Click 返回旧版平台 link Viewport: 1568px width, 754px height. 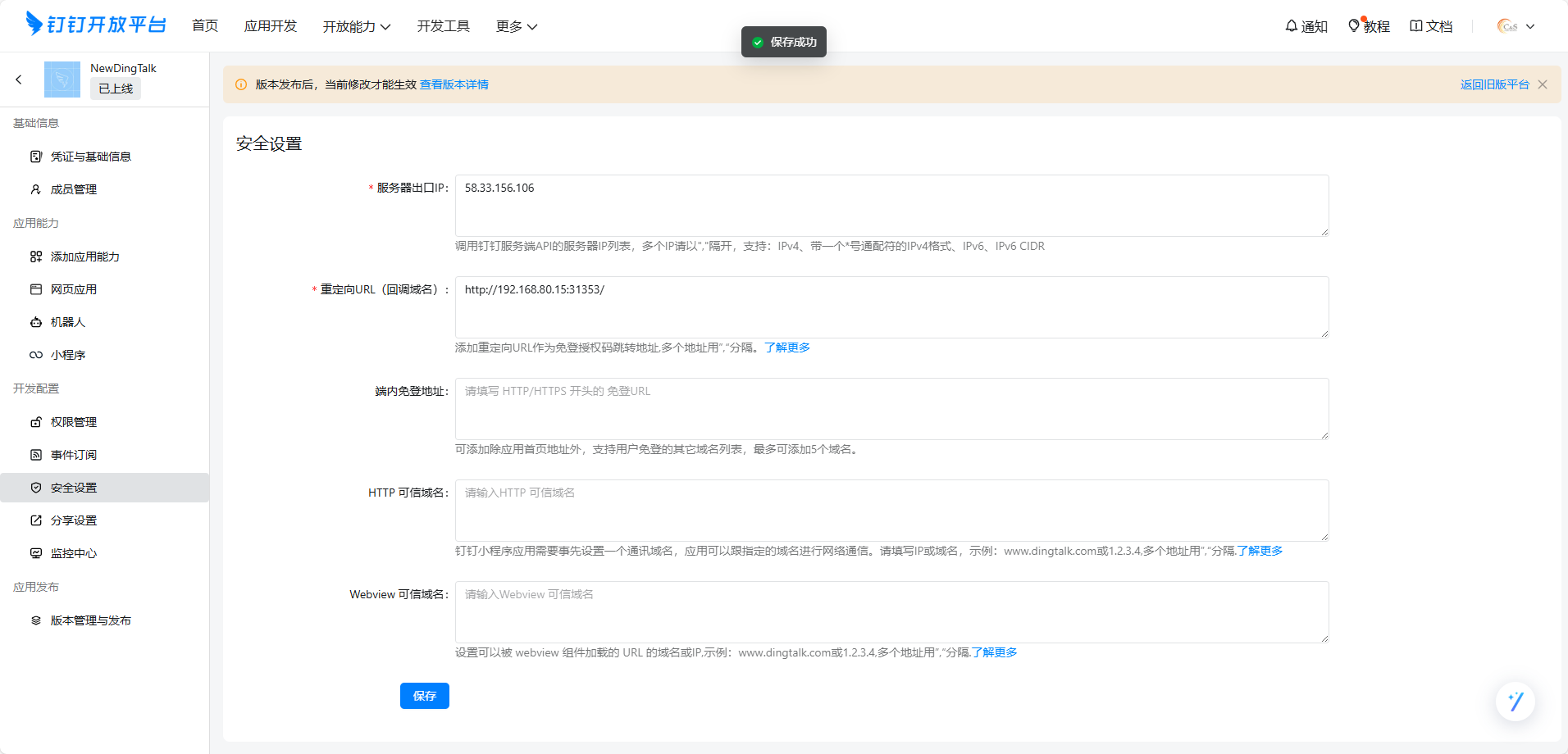(x=1494, y=84)
